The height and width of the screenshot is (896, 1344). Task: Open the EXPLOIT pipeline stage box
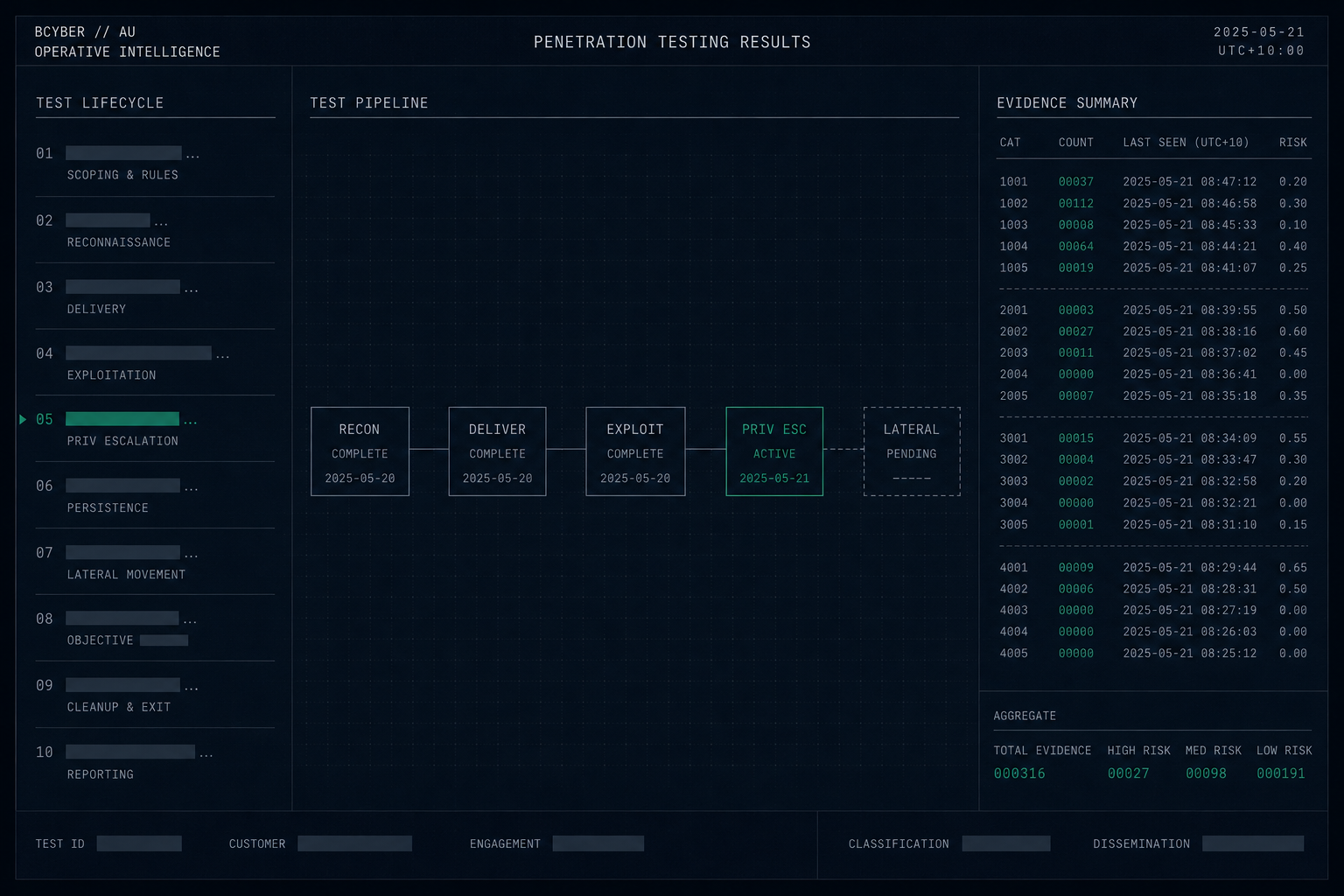point(635,451)
